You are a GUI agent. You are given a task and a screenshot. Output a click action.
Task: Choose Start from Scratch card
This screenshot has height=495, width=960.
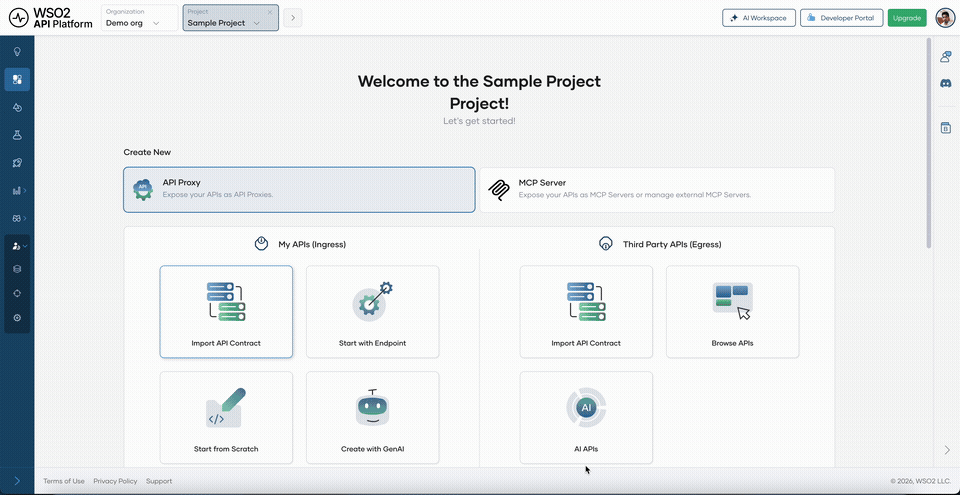pos(226,417)
